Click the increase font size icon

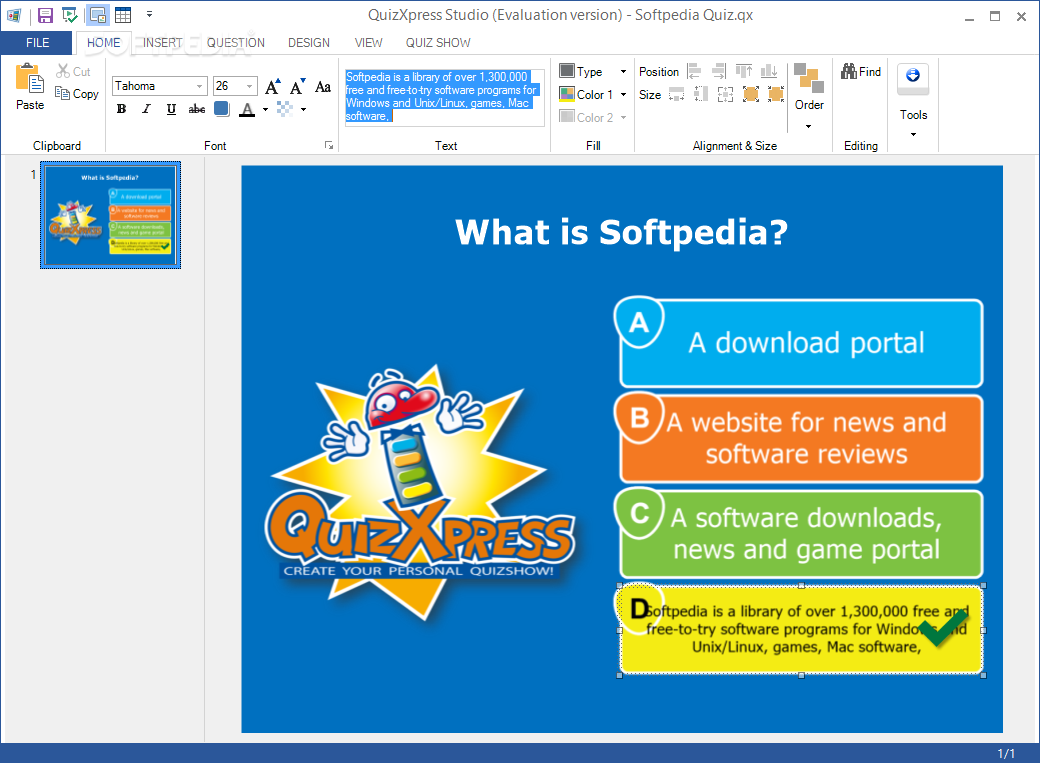pyautogui.click(x=272, y=87)
